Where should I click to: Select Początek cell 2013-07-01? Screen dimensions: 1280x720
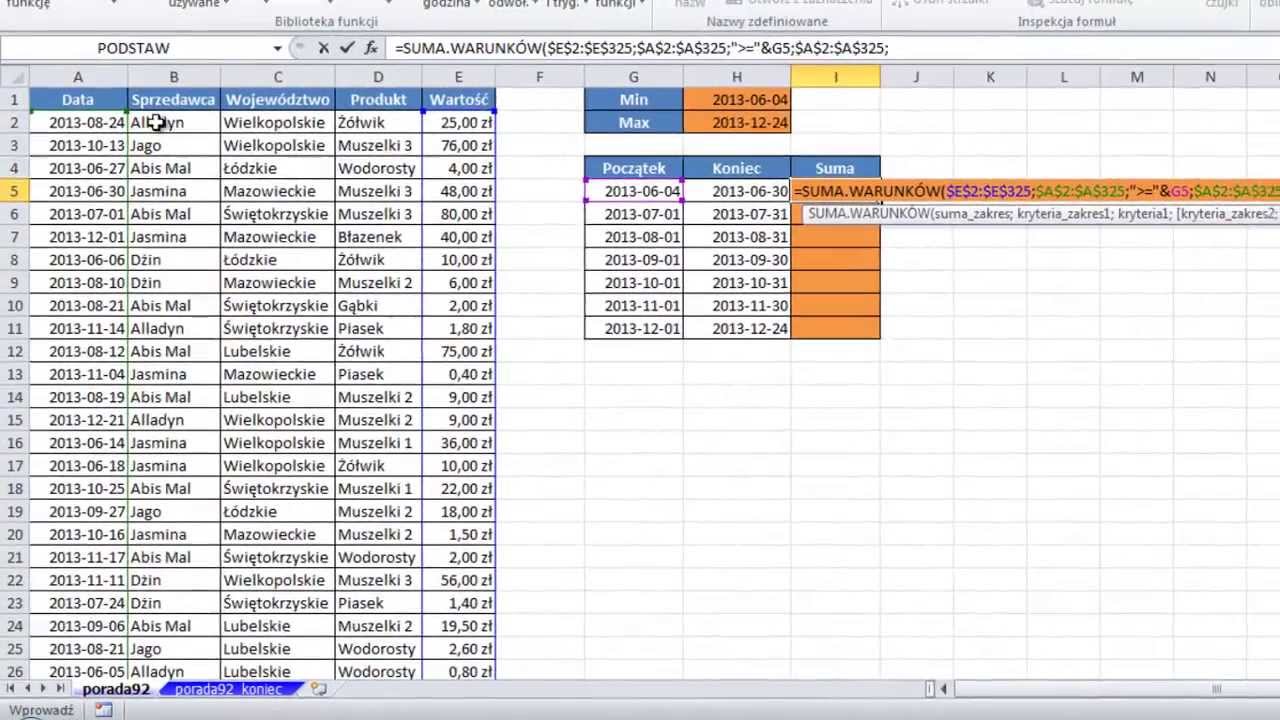click(x=634, y=214)
